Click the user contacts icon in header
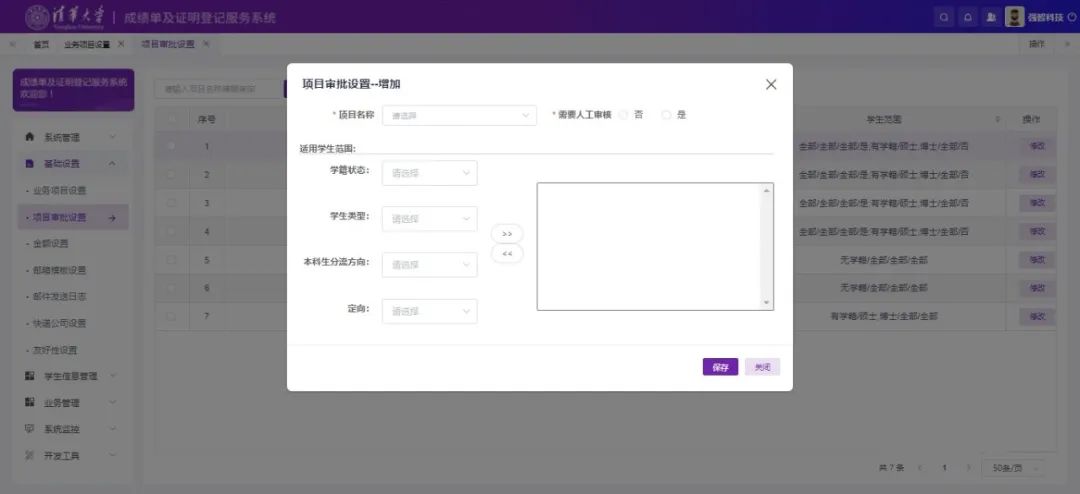The height and width of the screenshot is (494, 1080). tap(991, 17)
